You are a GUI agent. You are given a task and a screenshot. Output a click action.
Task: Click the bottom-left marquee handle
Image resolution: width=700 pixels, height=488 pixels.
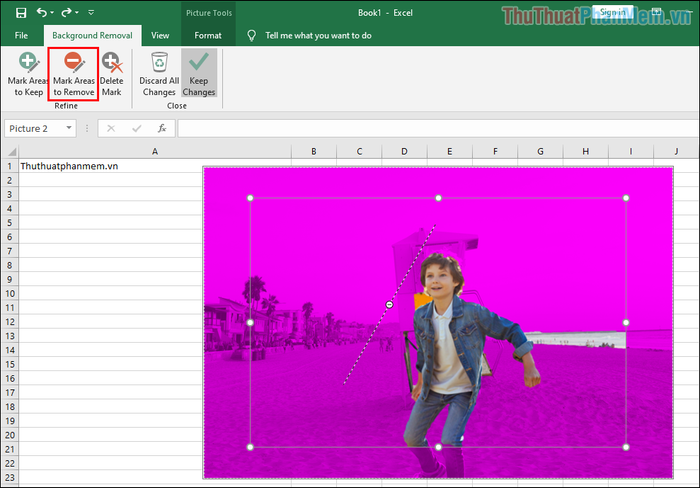(250, 447)
